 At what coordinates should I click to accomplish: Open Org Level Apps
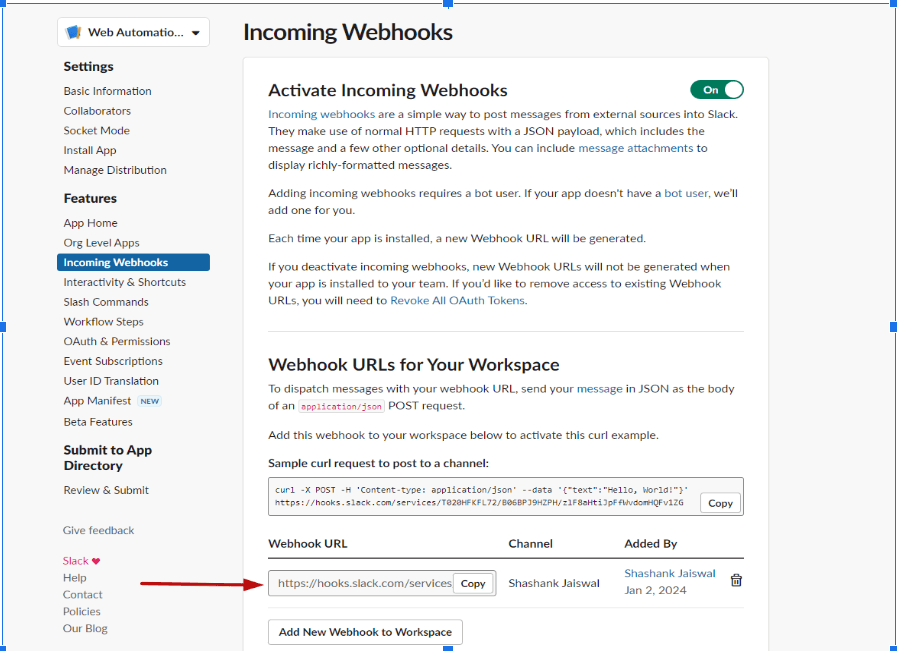(x=101, y=243)
